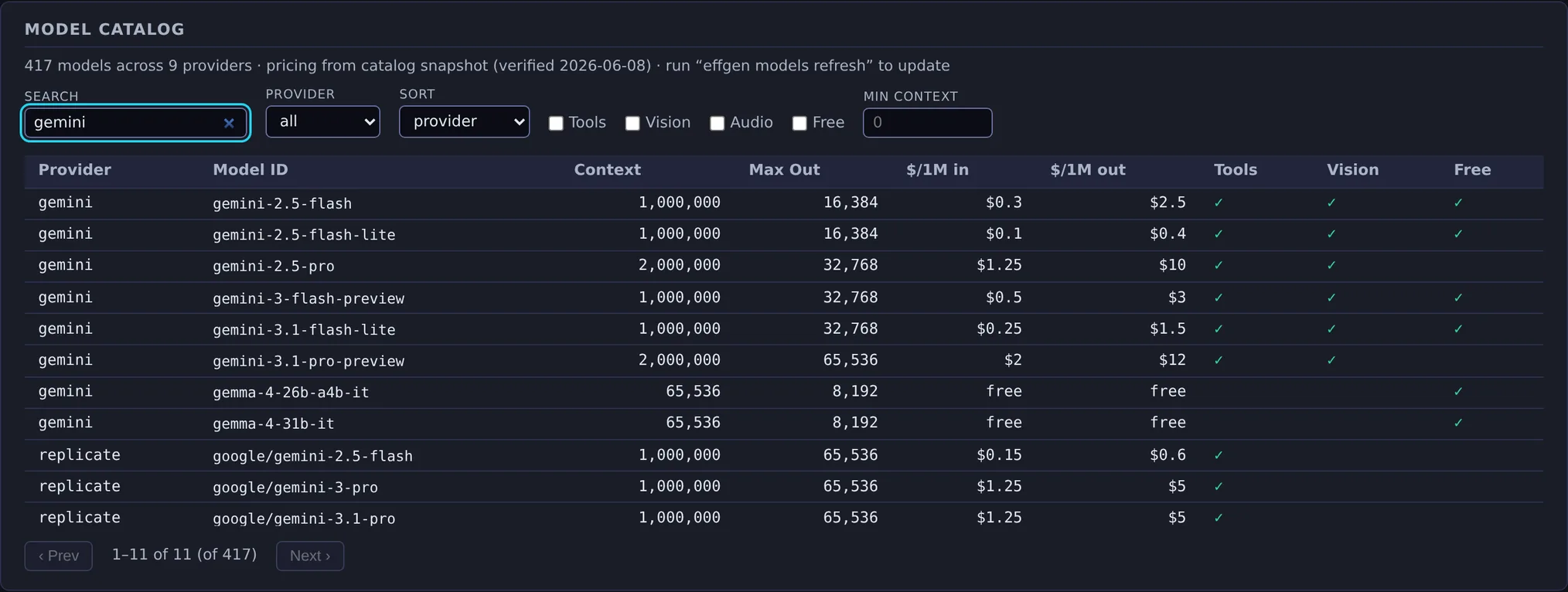Select the google/gemini-3.1-pro model ID
This screenshot has height=592, width=1568.
click(x=304, y=519)
